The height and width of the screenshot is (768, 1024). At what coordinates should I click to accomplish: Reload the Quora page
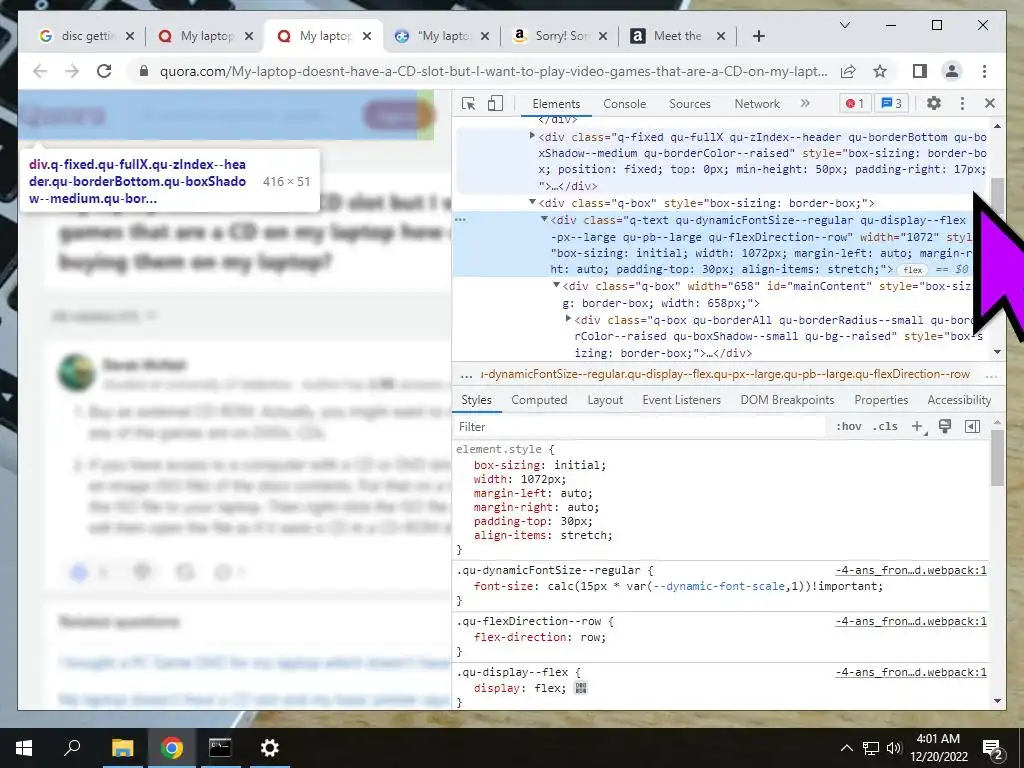tap(104, 71)
